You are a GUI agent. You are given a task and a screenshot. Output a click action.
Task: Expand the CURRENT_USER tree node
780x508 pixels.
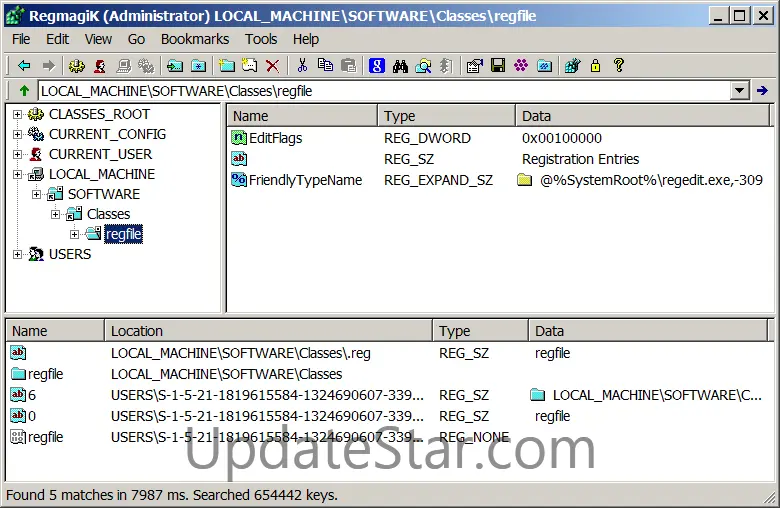(17, 154)
